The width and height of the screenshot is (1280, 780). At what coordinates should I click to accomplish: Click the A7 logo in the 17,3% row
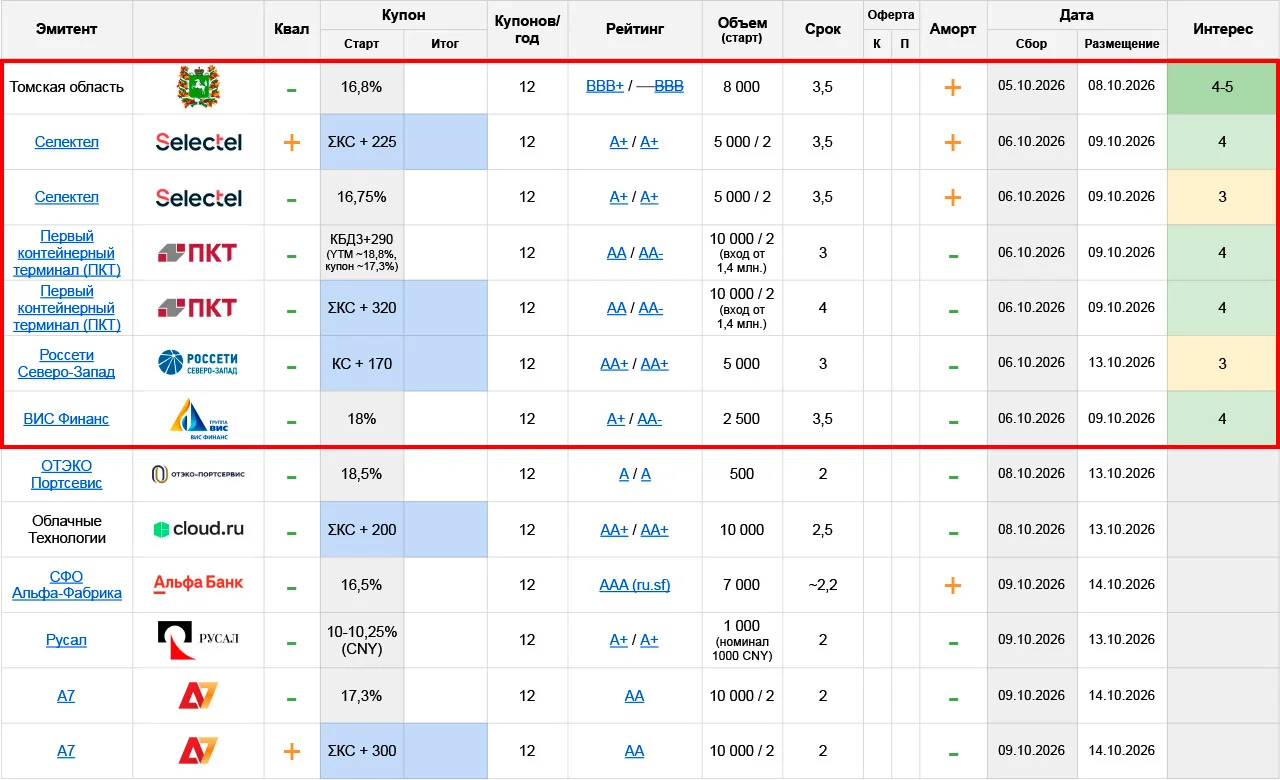click(x=198, y=696)
